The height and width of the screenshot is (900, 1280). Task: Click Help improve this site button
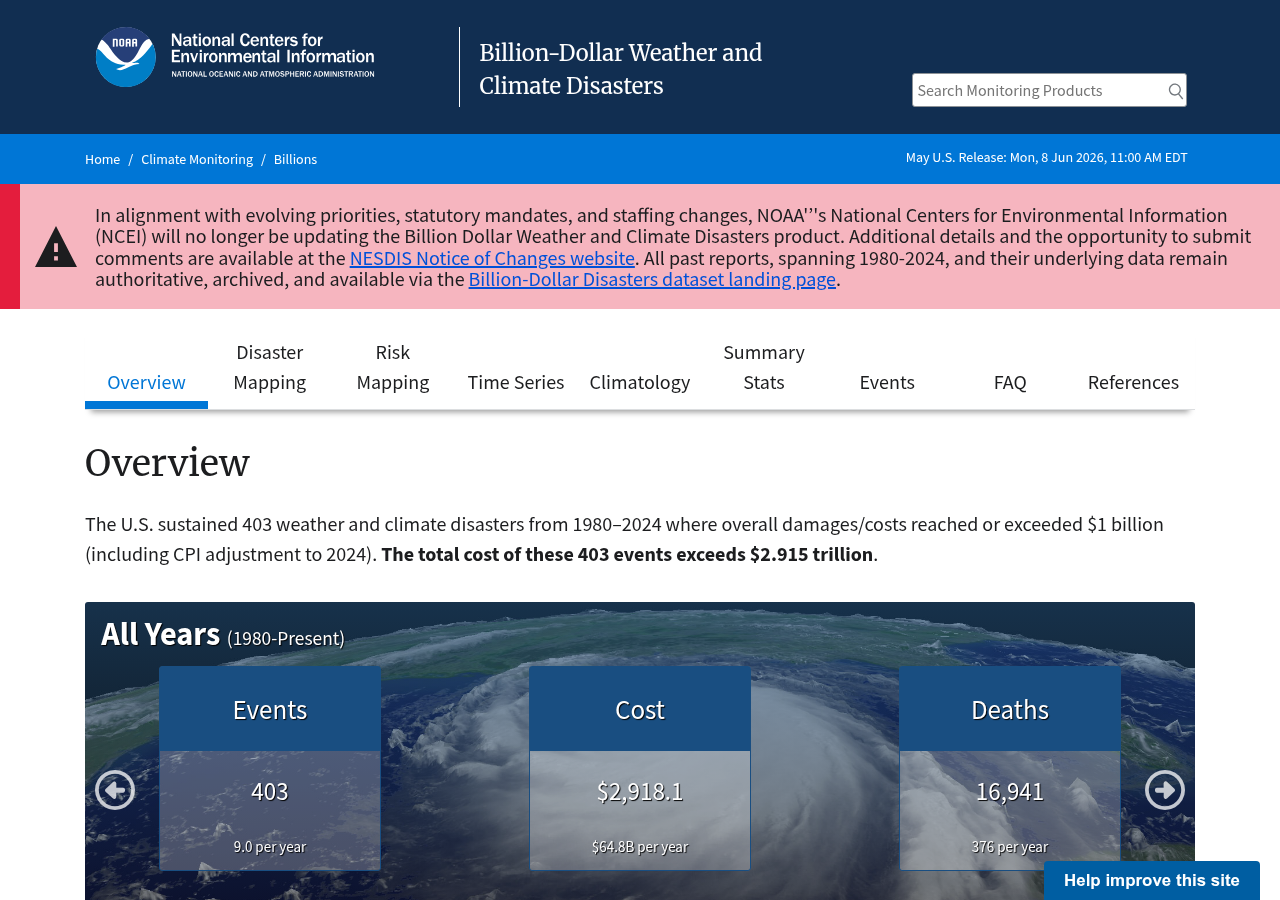coord(1152,880)
